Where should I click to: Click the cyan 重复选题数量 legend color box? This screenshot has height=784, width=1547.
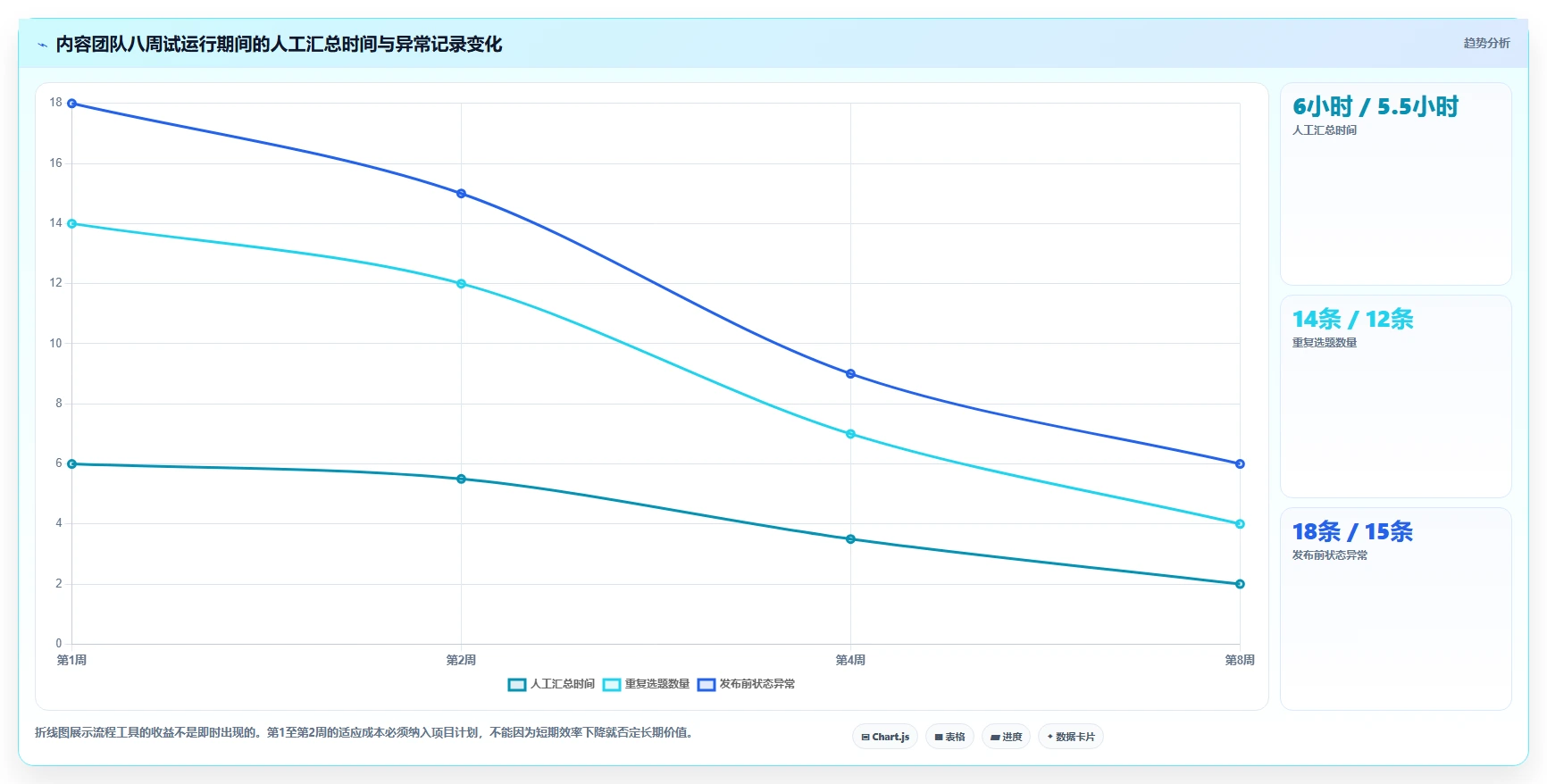pyautogui.click(x=612, y=685)
